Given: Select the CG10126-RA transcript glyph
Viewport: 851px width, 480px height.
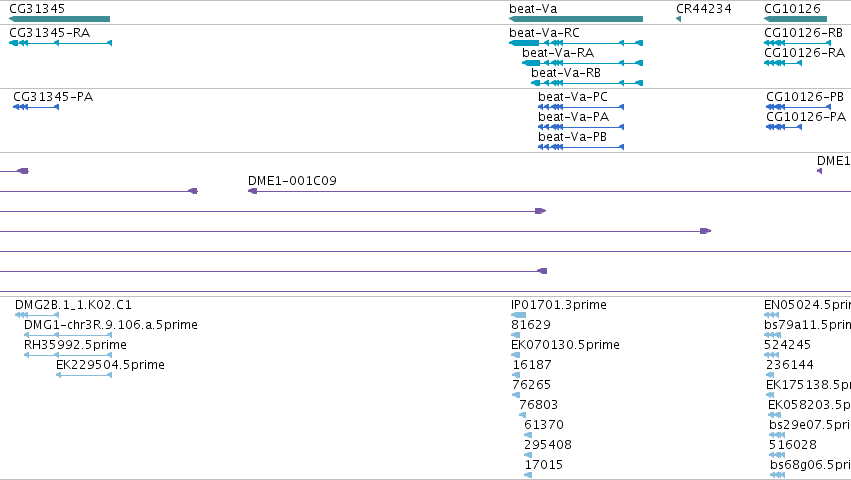Looking at the screenshot, I should [x=783, y=63].
